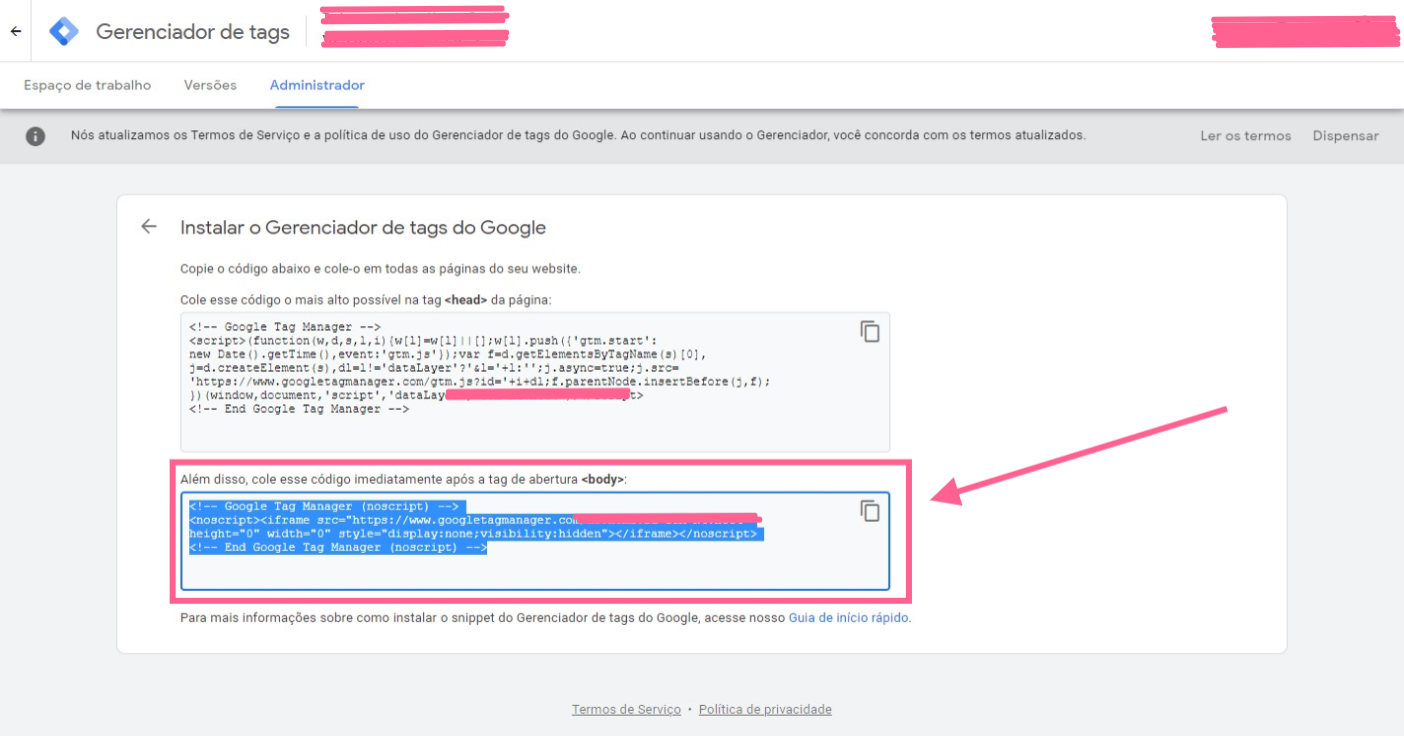
Task: Click the back arrow beside Tag Manager logo
Action: tap(16, 31)
